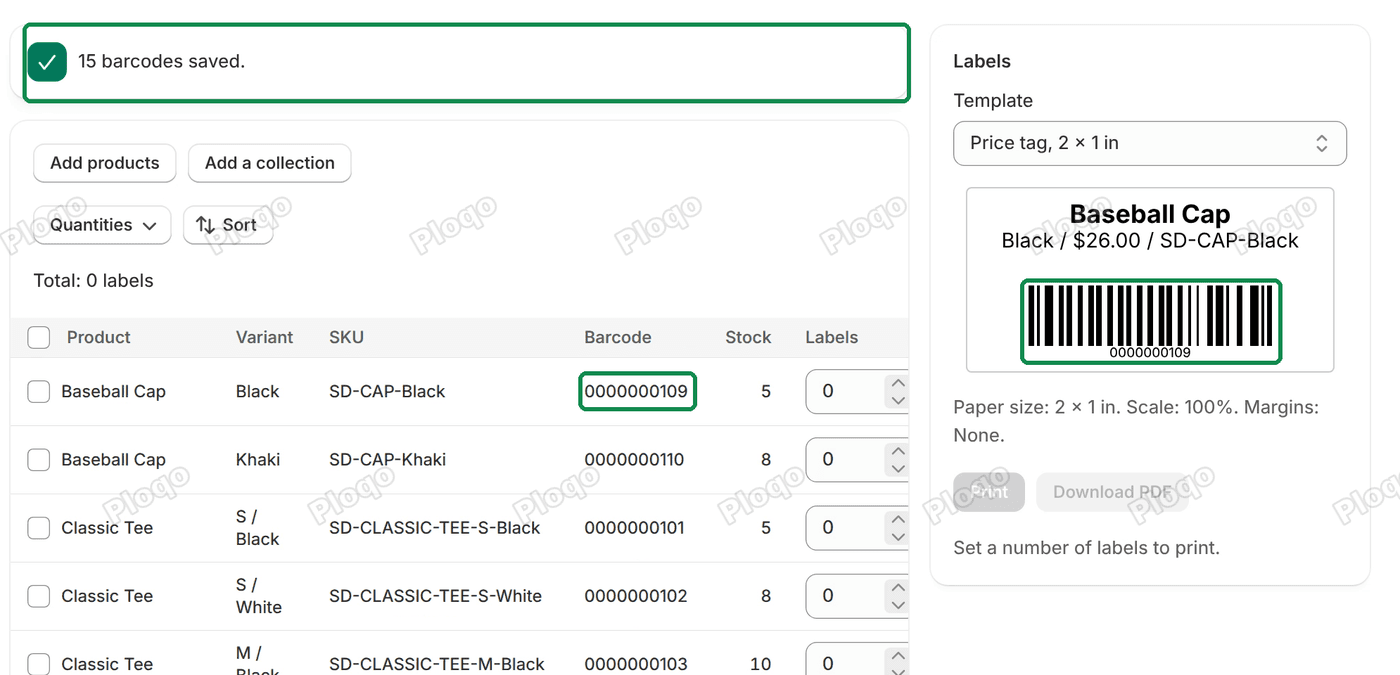This screenshot has height=675, width=1400.
Task: Click SKU SD-CAP-Black in table
Action: pyautogui.click(x=387, y=392)
